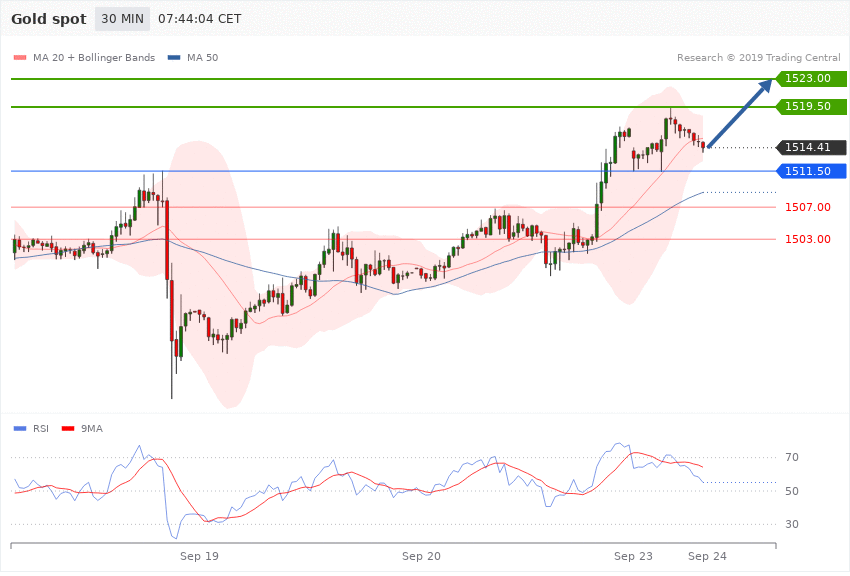
Task: Click the 1503.00 red support label
Action: click(x=808, y=239)
